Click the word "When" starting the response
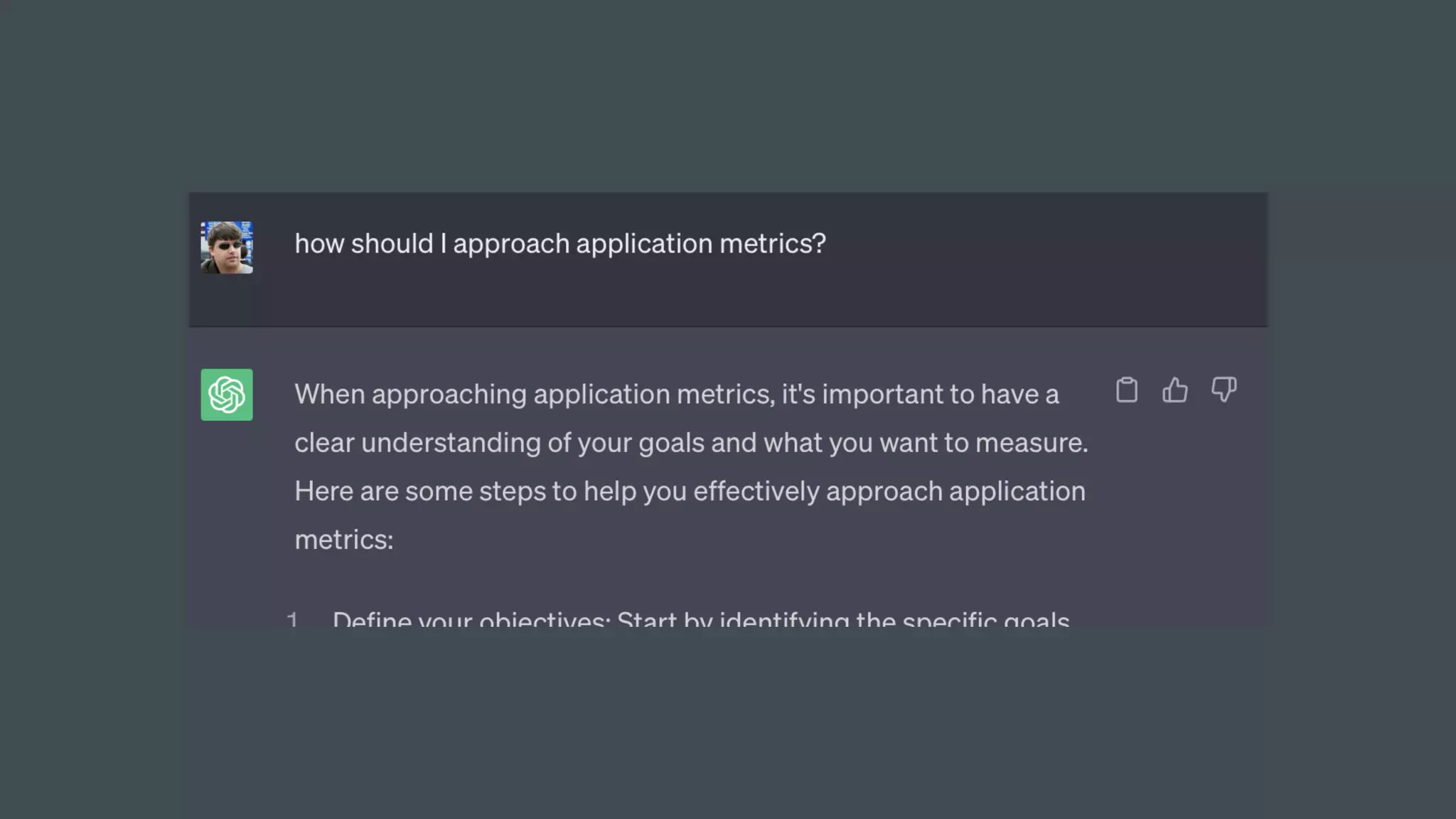 330,395
